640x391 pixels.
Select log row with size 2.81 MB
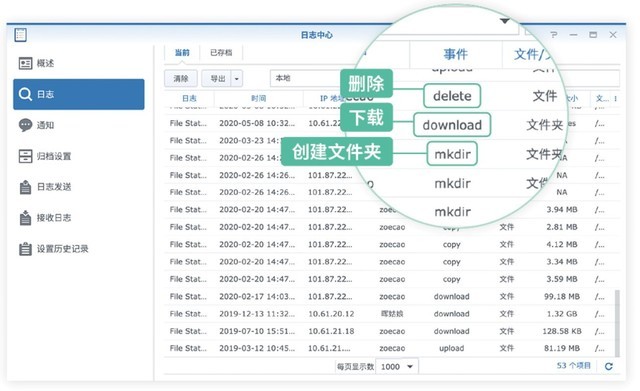tap(391, 227)
